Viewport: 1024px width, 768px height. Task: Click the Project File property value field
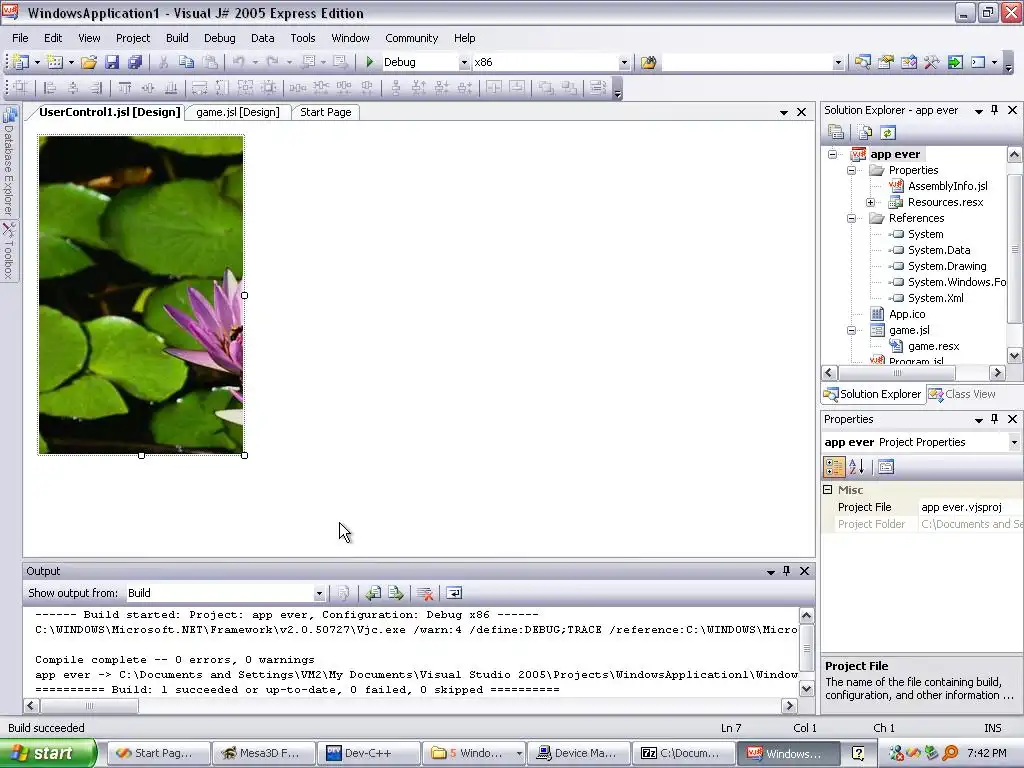(969, 507)
